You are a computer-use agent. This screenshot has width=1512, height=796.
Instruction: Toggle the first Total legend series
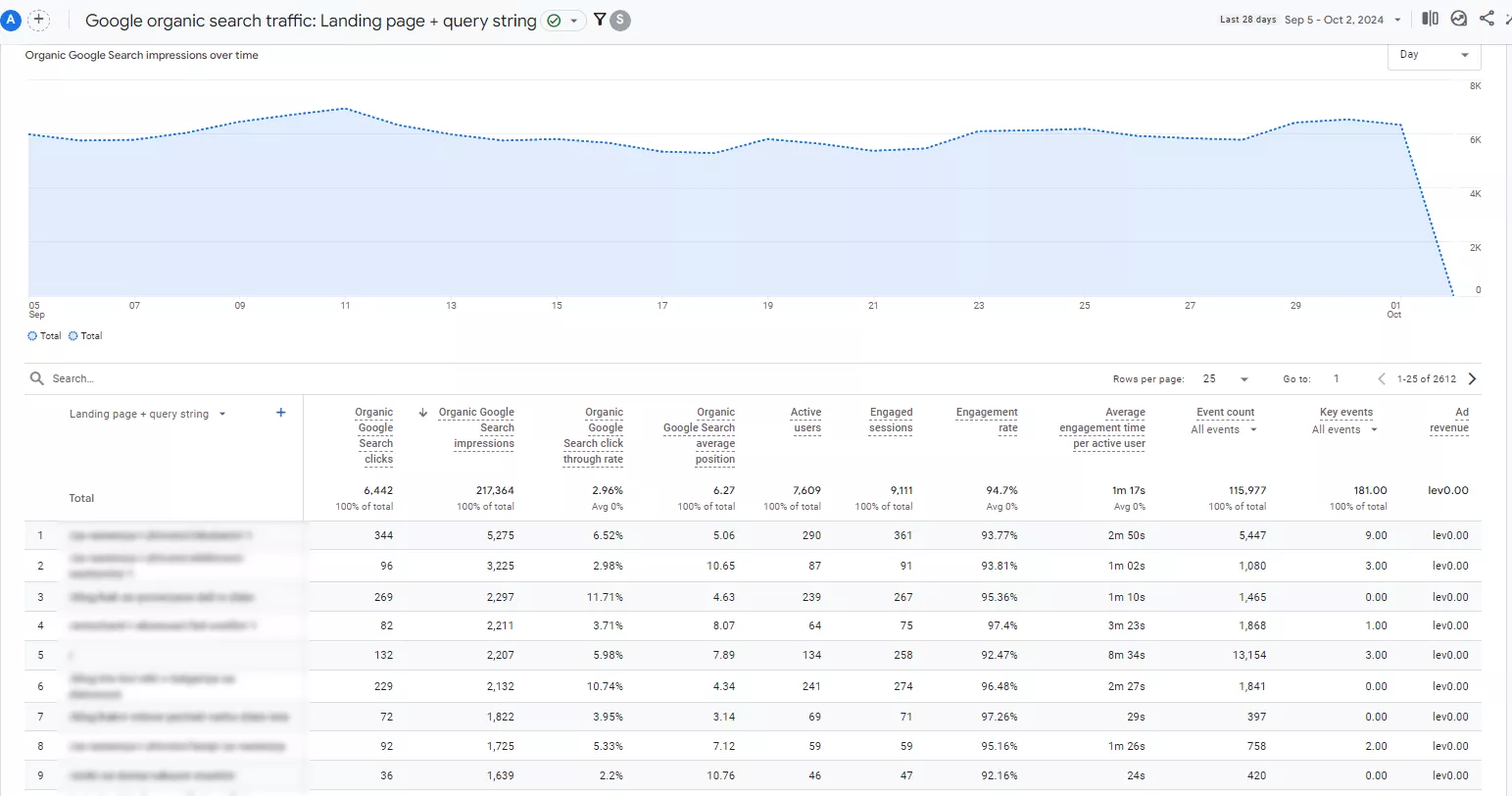(44, 336)
